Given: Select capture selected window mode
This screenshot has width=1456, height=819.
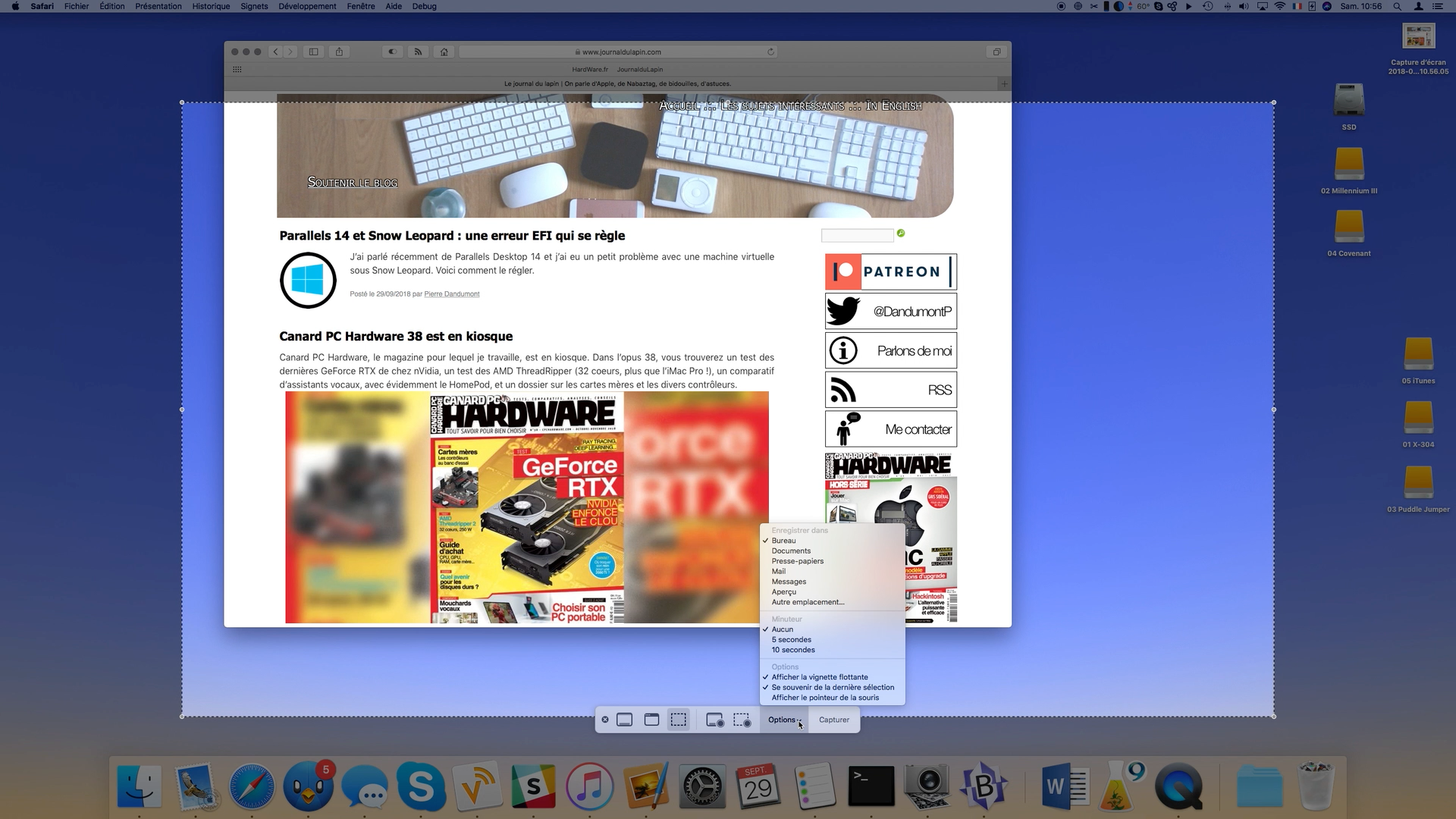Looking at the screenshot, I should 651,720.
